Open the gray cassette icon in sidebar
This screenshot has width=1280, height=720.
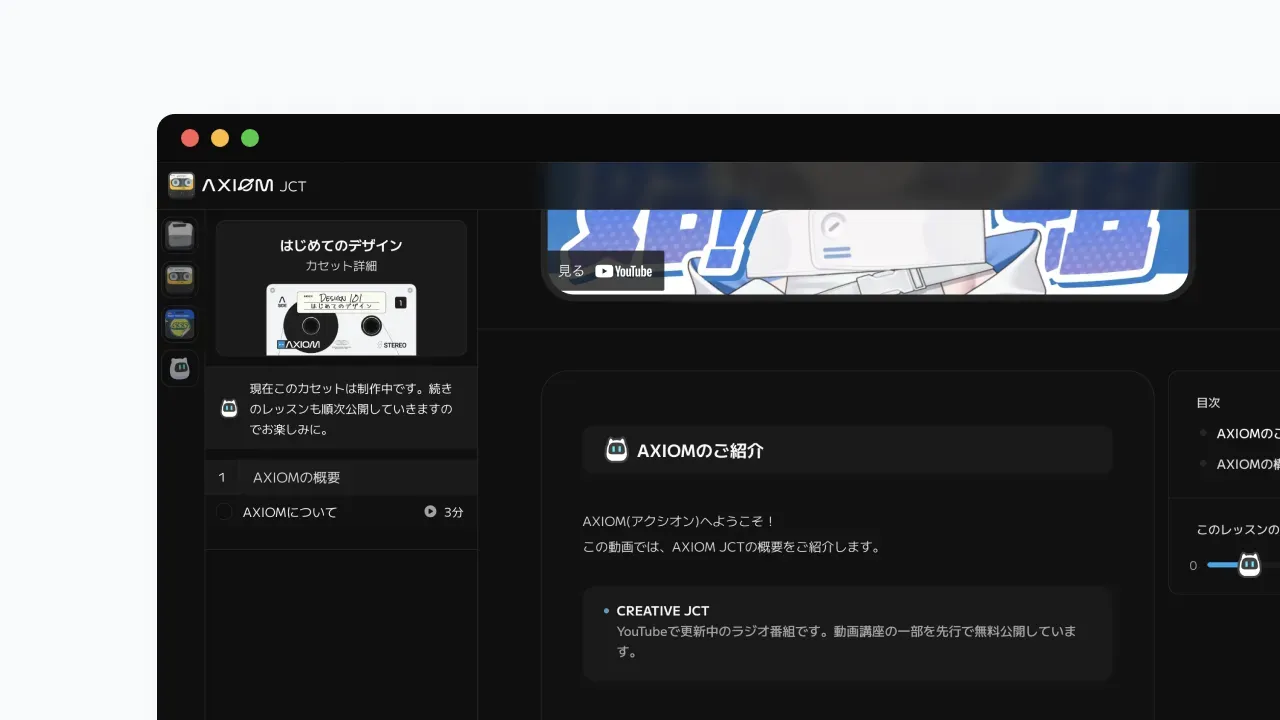point(180,235)
